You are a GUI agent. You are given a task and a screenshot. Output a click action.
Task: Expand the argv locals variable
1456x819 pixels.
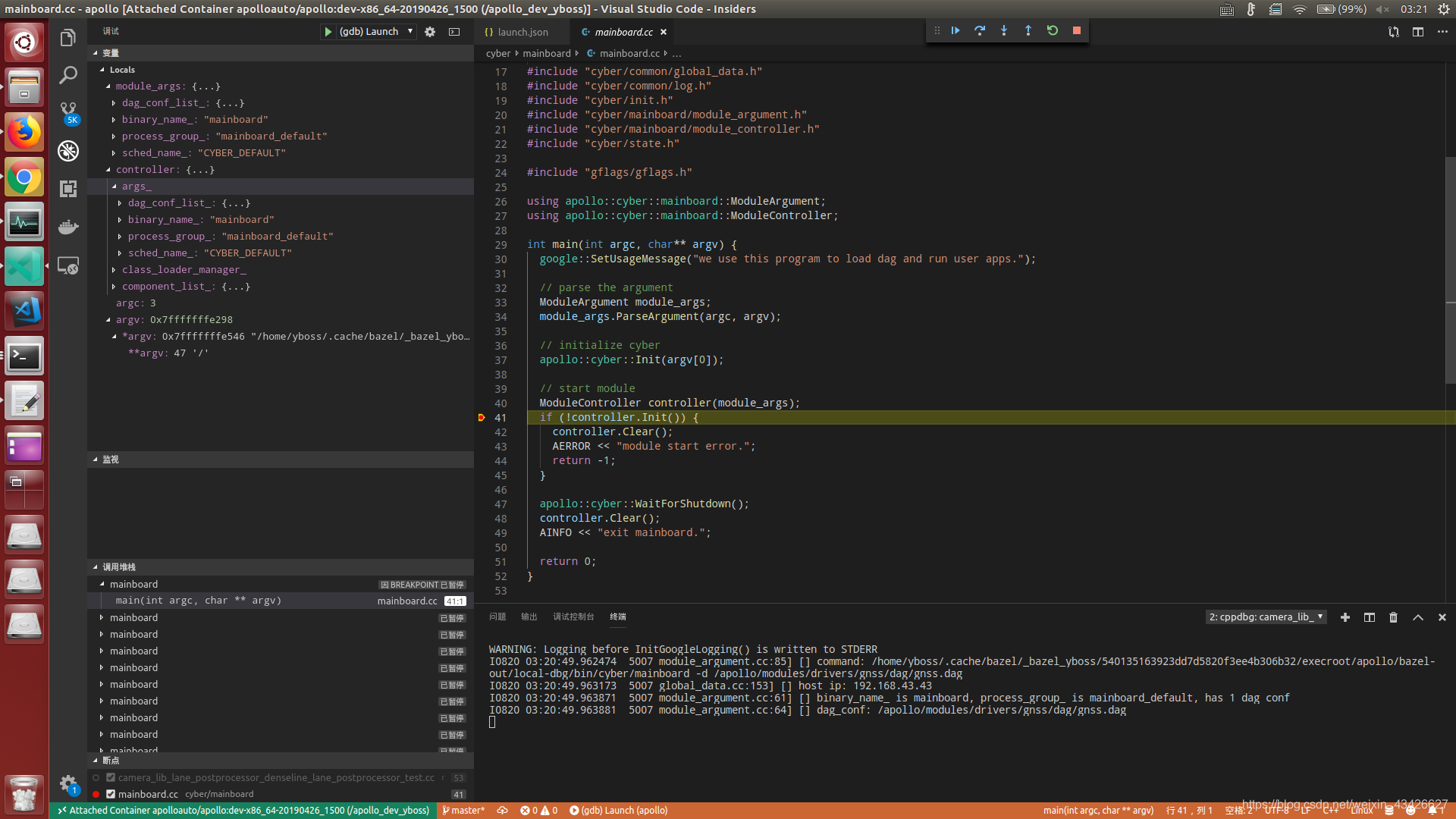pos(108,319)
